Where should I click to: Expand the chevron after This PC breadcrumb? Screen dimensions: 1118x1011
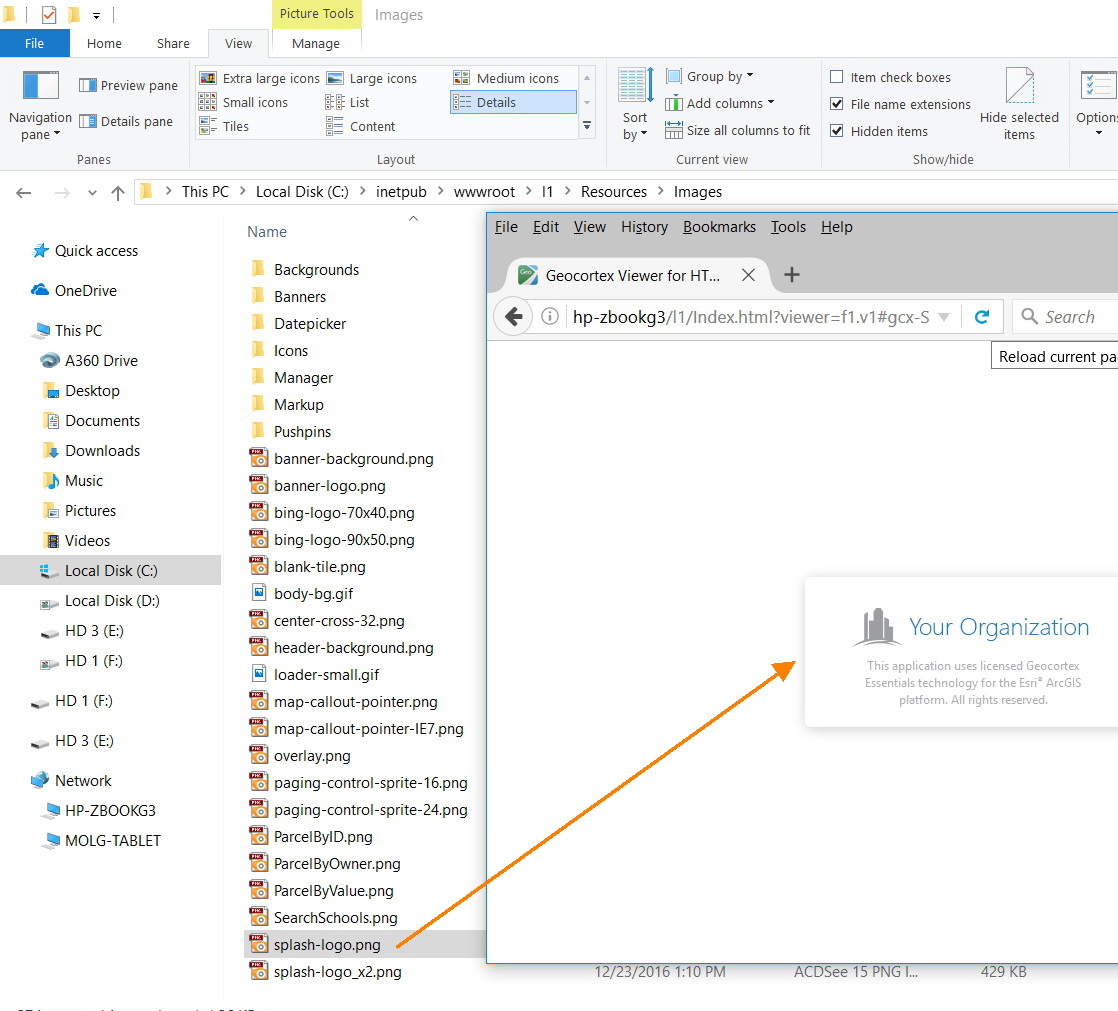point(242,191)
